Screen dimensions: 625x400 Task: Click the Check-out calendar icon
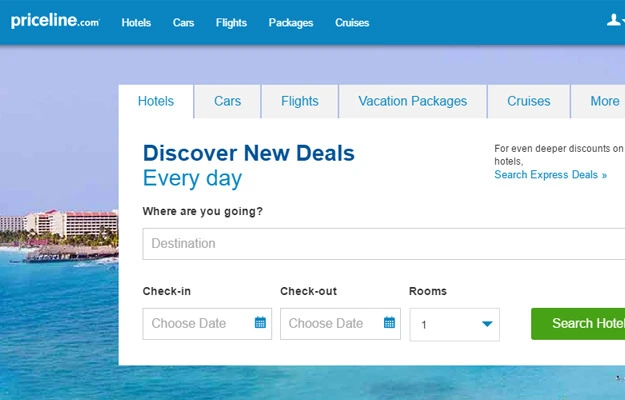click(x=389, y=323)
